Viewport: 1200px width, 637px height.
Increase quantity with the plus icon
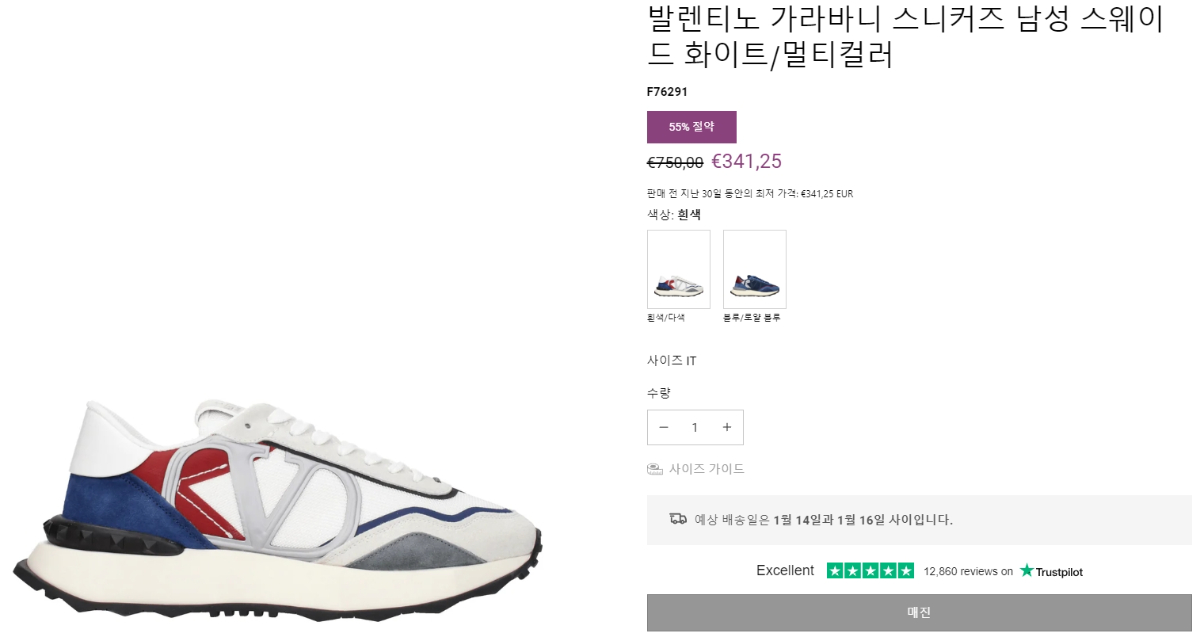click(x=727, y=427)
